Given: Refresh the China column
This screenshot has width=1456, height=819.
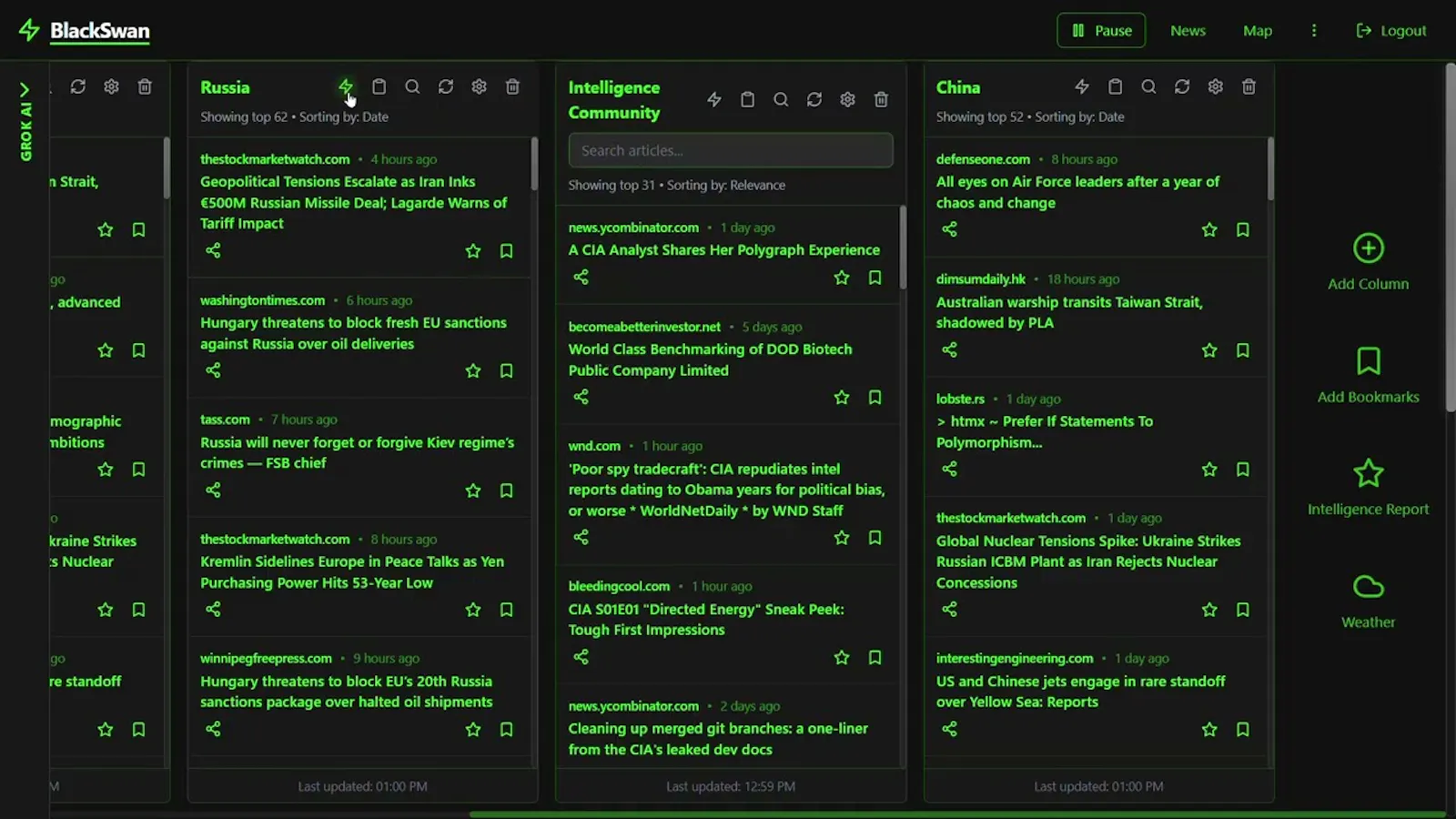Looking at the screenshot, I should click(1182, 86).
